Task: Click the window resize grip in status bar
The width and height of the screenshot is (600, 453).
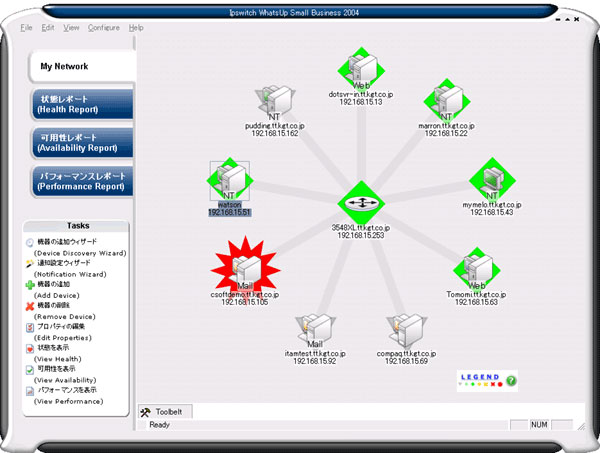Action: 581,426
